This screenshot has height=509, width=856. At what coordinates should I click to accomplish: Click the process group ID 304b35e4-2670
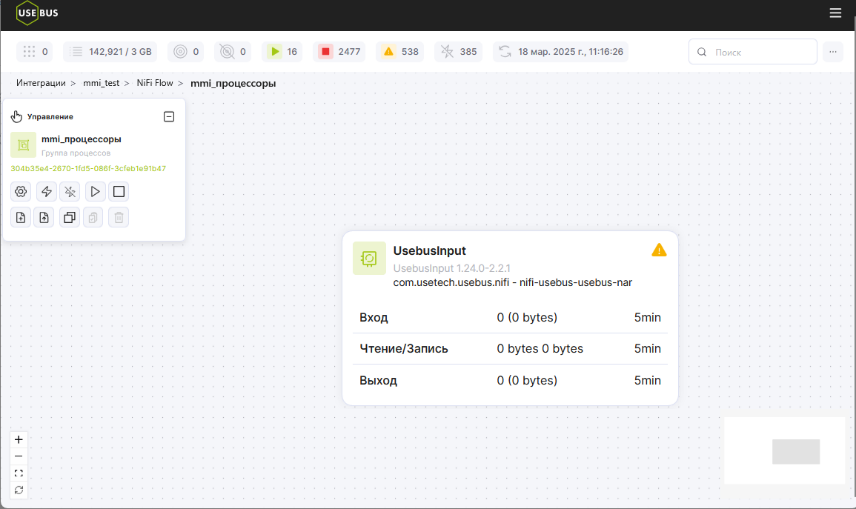click(x=88, y=168)
